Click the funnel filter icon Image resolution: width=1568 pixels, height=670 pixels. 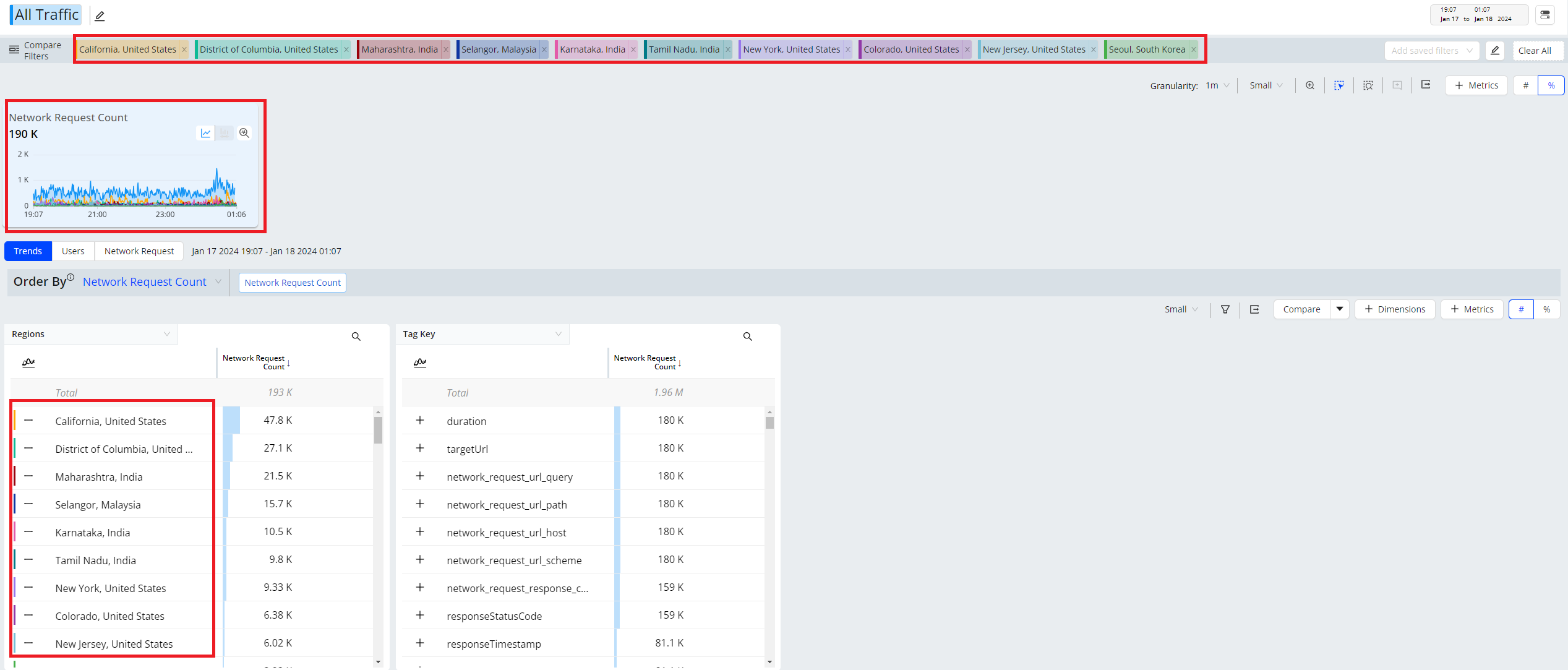(x=1225, y=309)
